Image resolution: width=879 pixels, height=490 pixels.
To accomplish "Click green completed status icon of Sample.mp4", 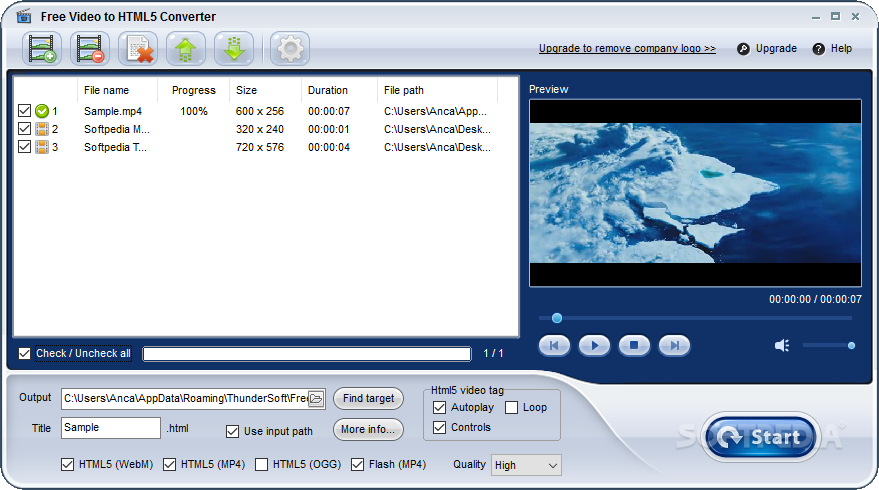I will click(41, 111).
